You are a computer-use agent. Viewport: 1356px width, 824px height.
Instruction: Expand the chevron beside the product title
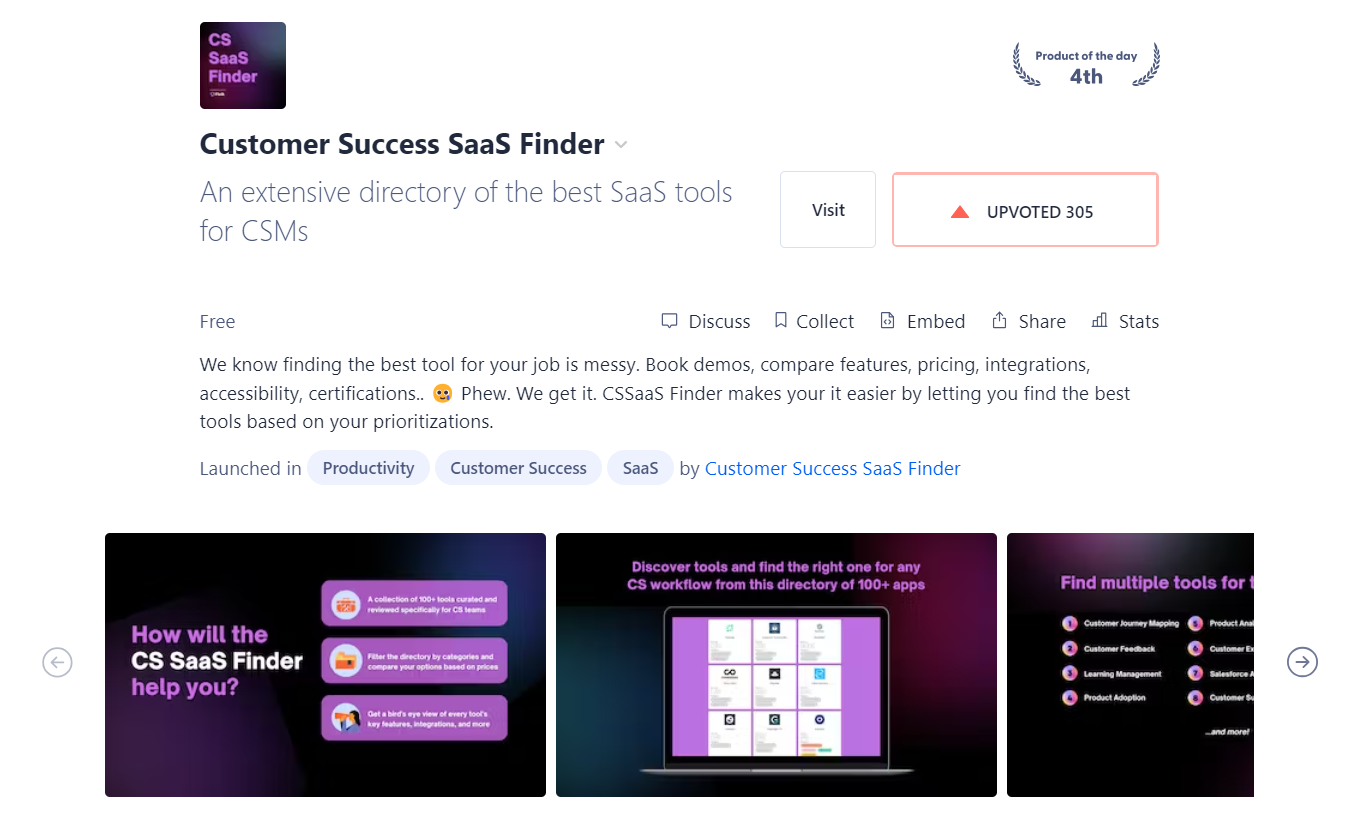click(621, 145)
